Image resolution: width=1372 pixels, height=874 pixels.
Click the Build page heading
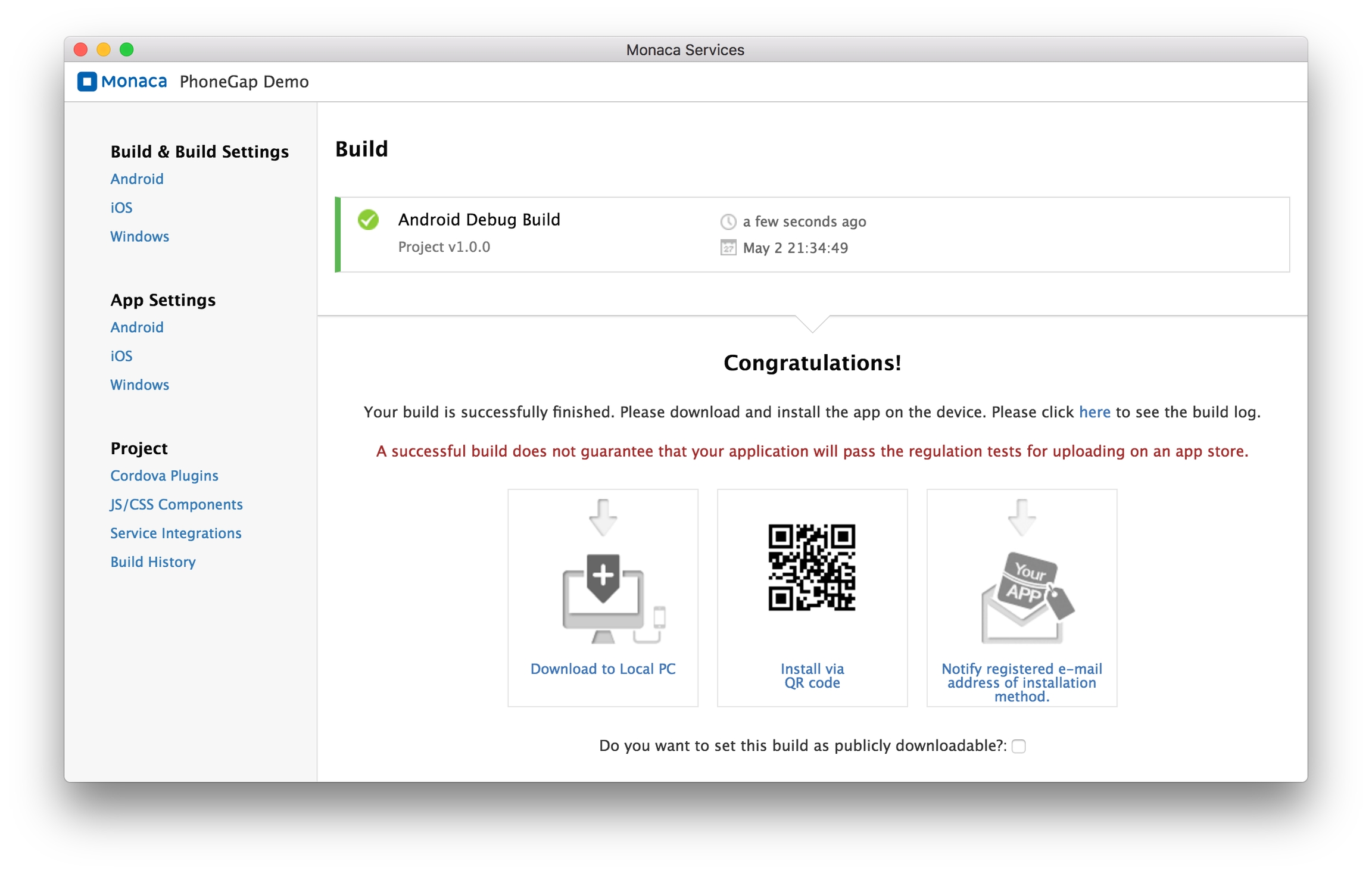[361, 149]
